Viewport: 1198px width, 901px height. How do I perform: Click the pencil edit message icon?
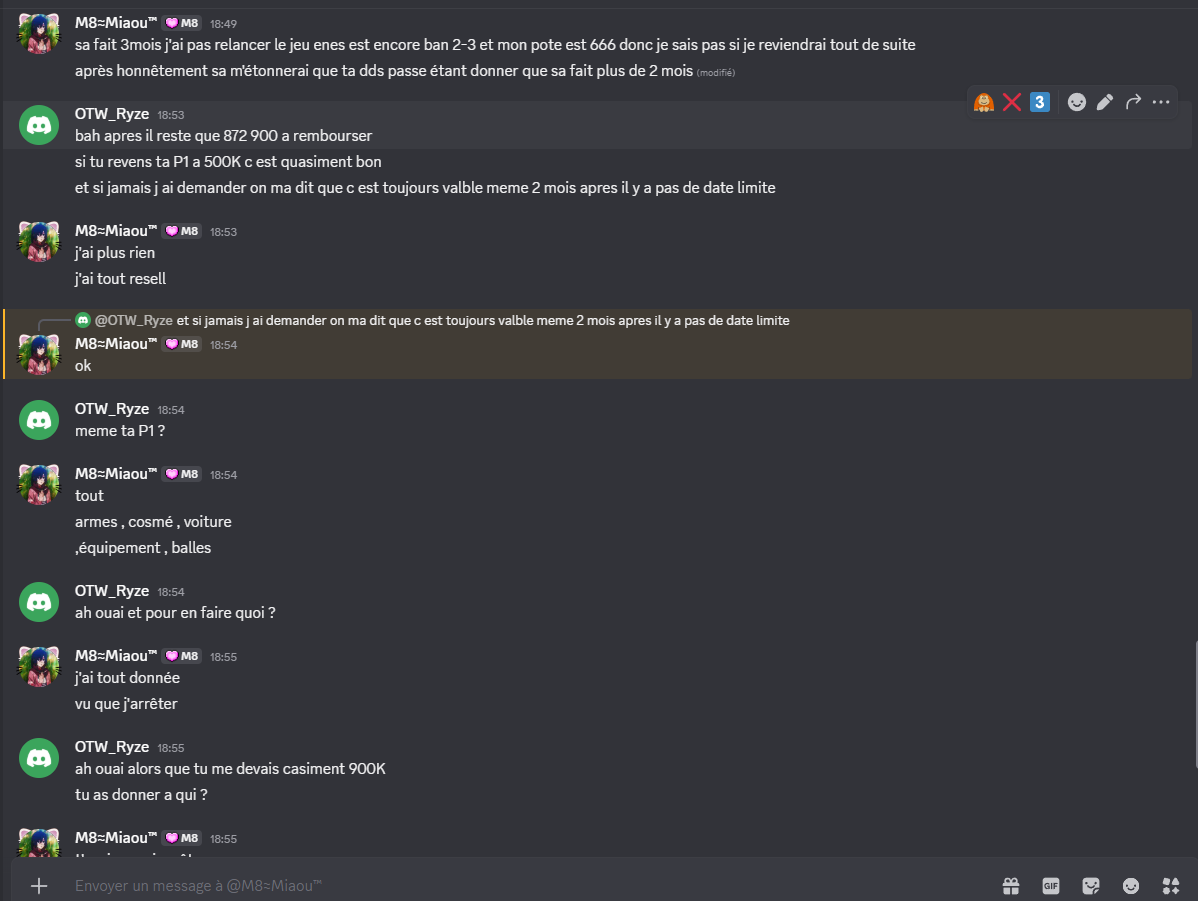click(x=1105, y=102)
